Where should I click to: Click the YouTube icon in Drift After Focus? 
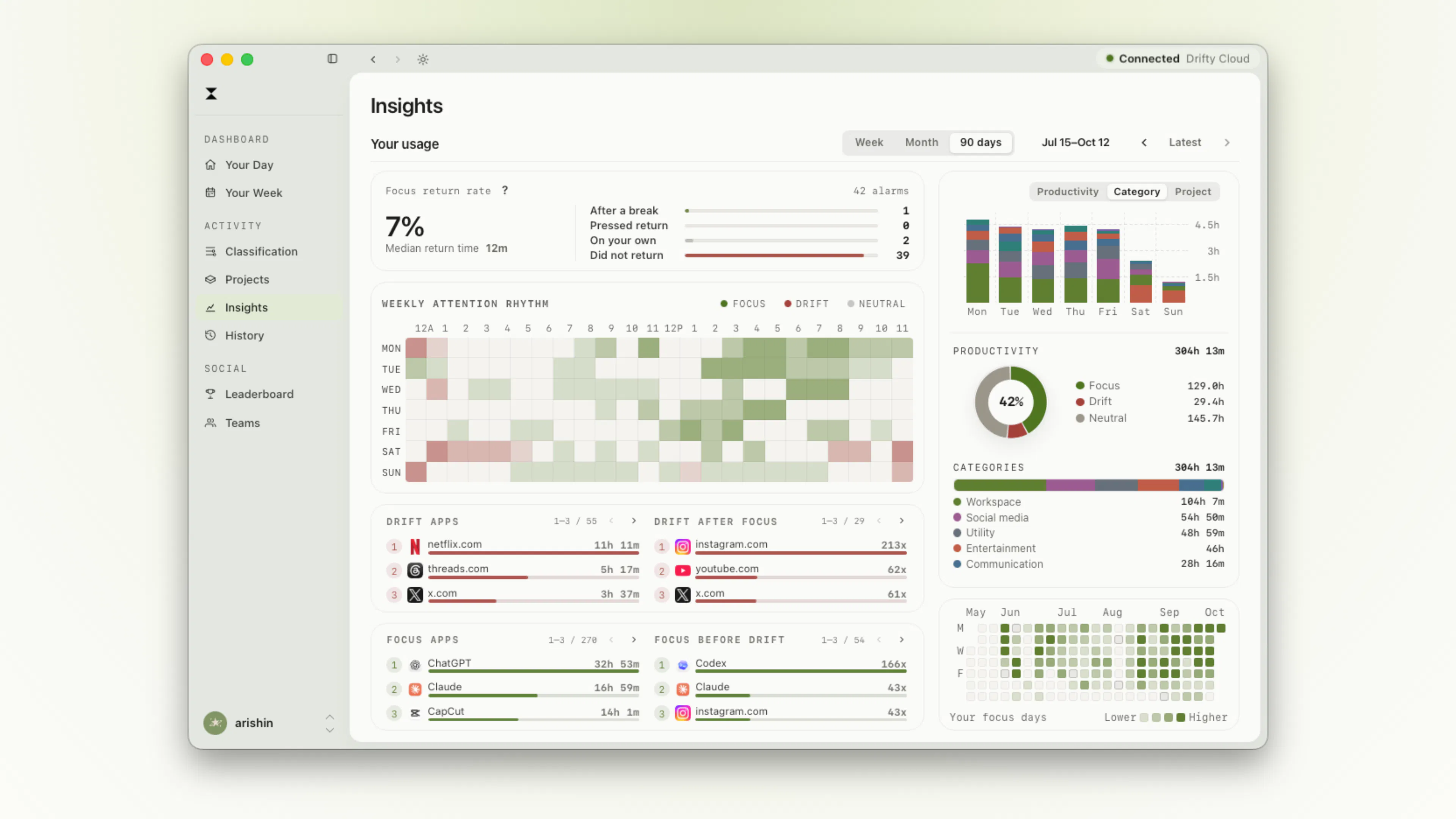coord(683,570)
